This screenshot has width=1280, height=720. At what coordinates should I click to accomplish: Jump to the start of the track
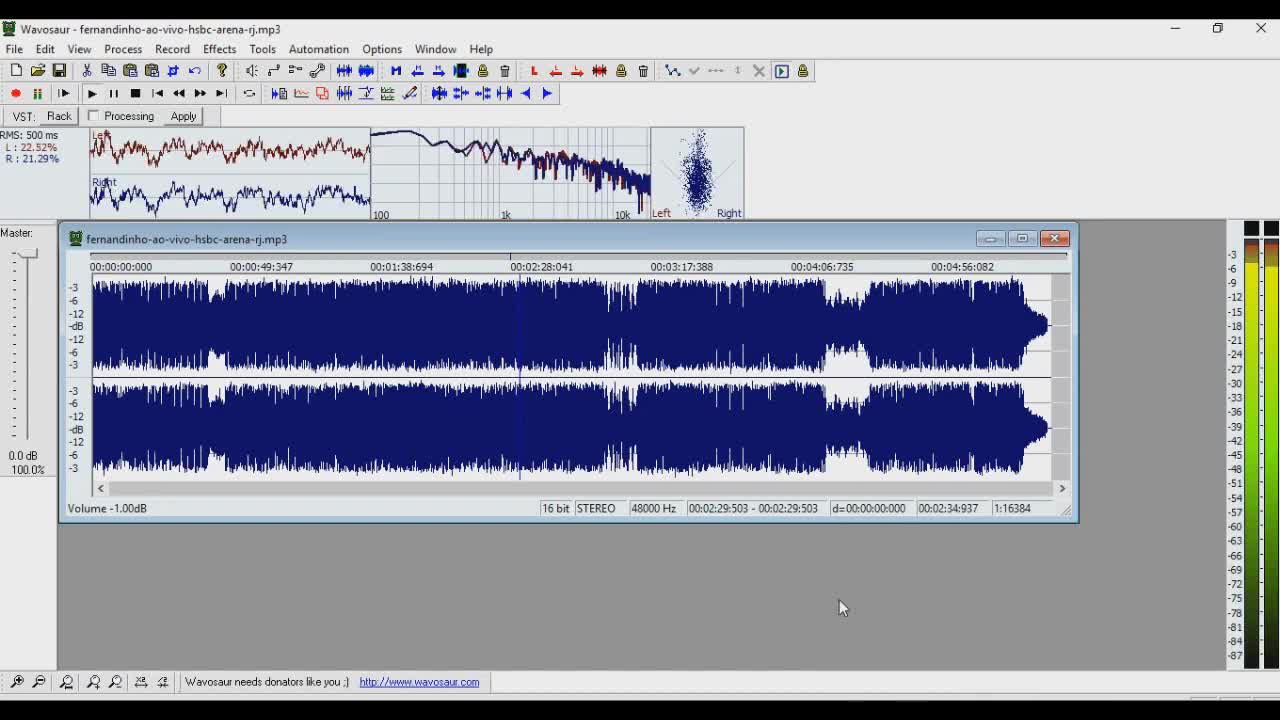tap(157, 94)
